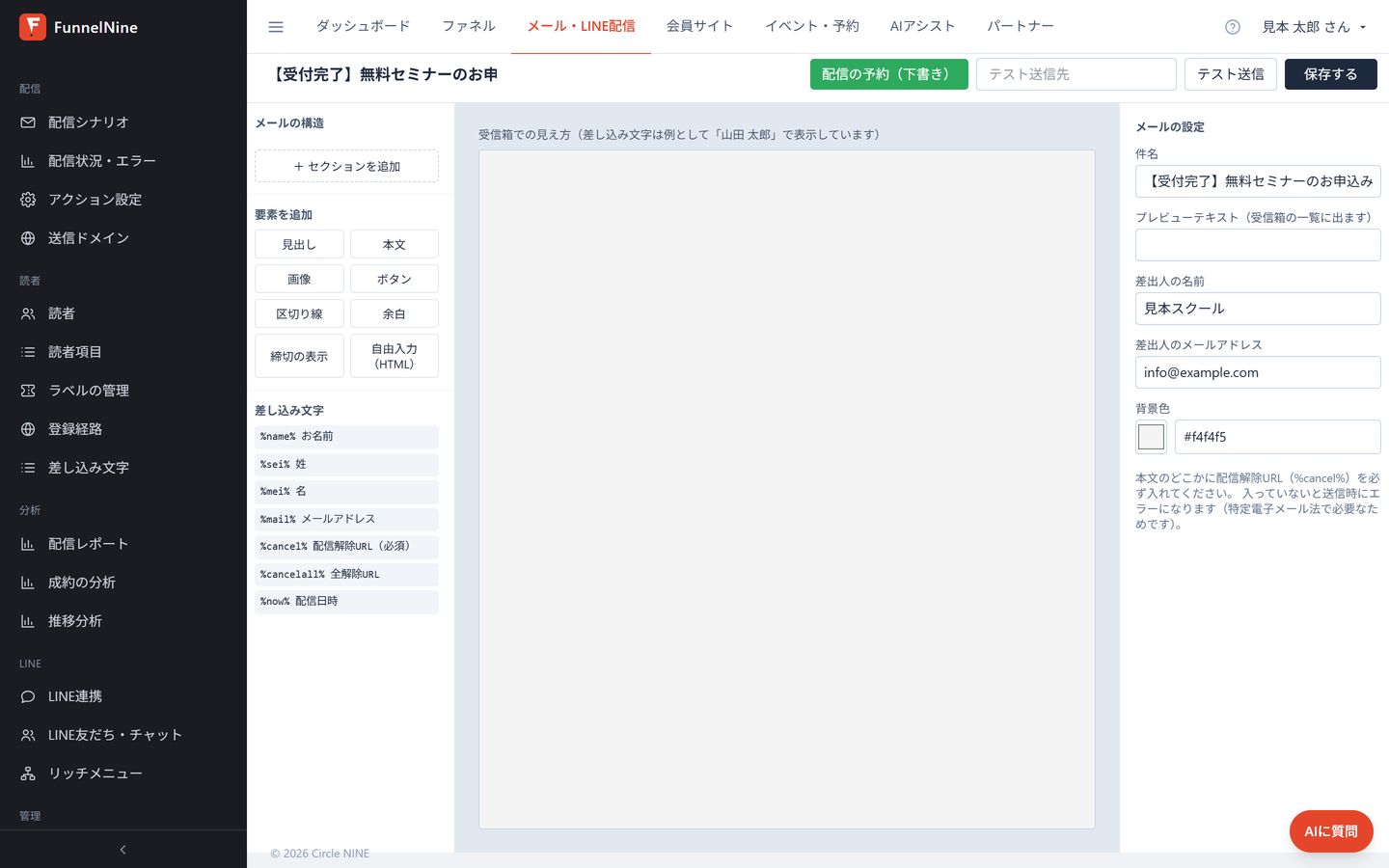Click the ラベルの管理 ticket icon
1389x868 pixels.
click(x=28, y=391)
